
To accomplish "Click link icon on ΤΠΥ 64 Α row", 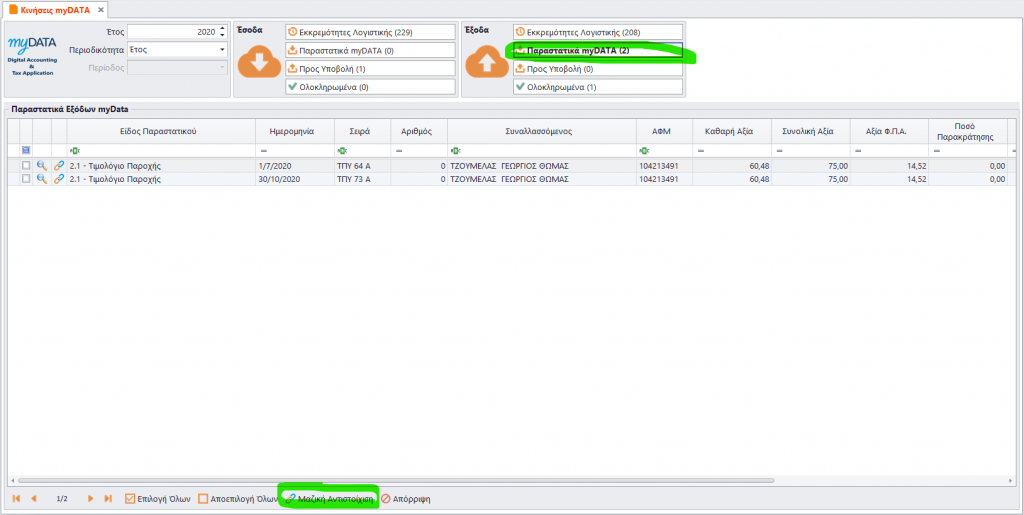I will click(59, 166).
